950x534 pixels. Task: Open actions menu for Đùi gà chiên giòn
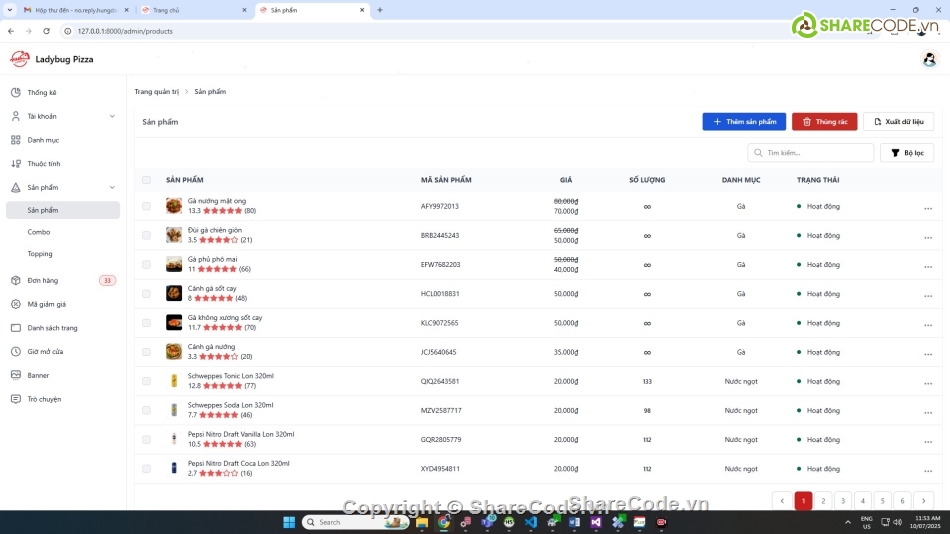pyautogui.click(x=928, y=237)
